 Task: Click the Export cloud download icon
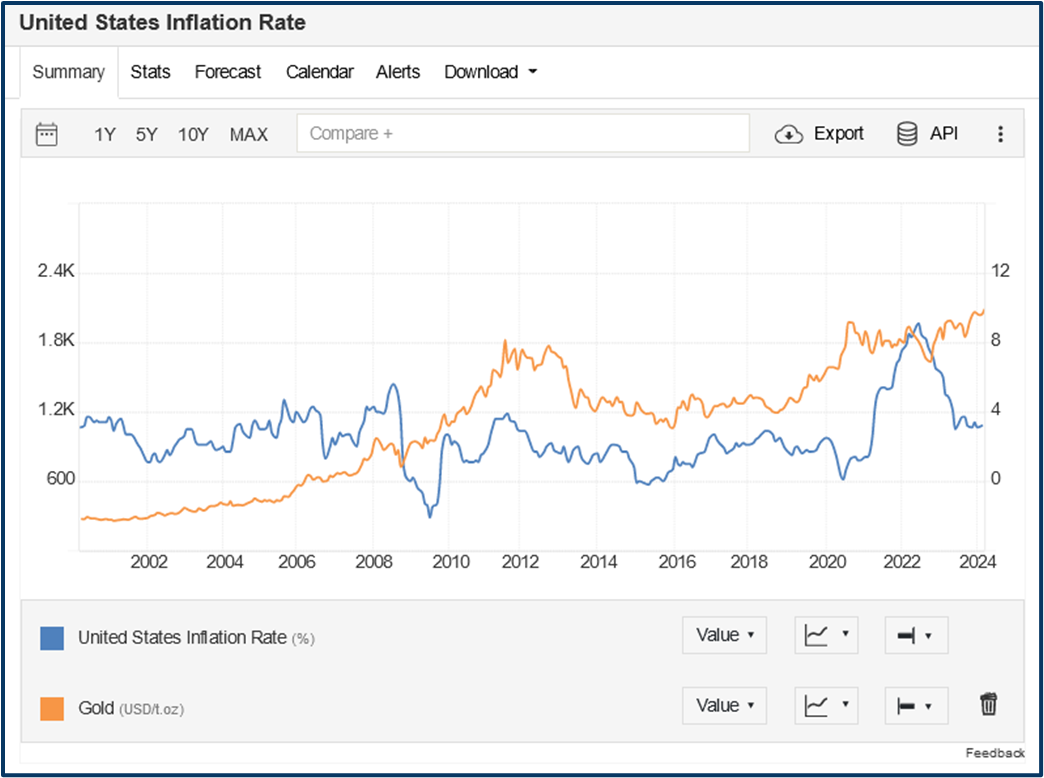(789, 133)
